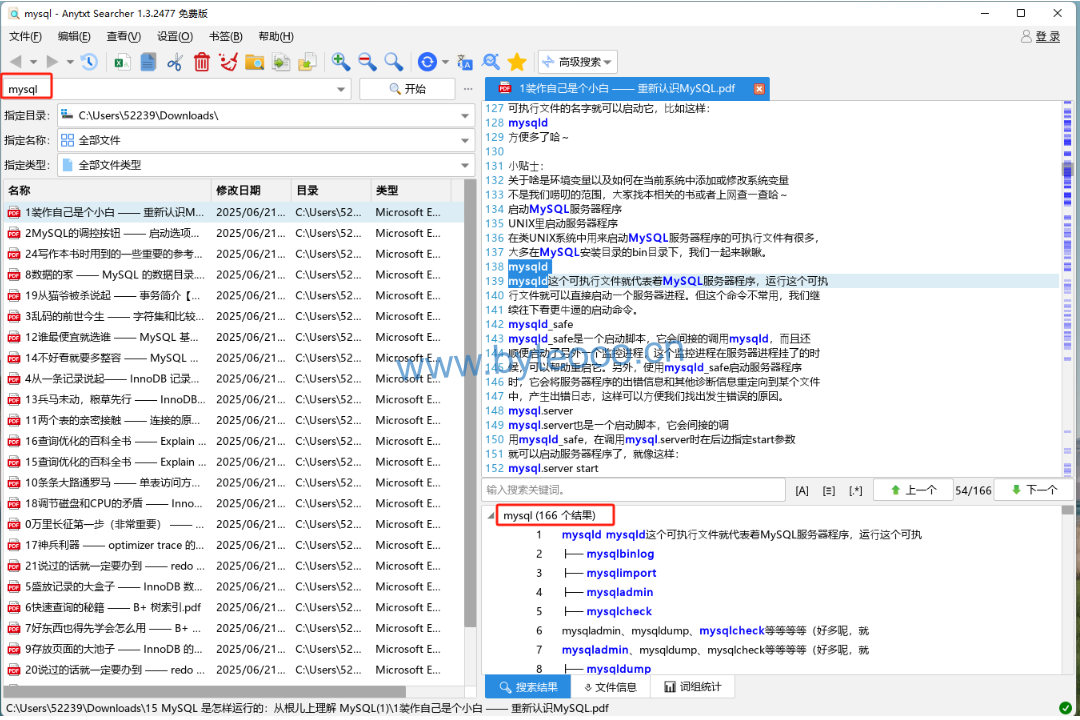The height and width of the screenshot is (720, 1080).
Task: Click the 输入搜索关键词 preview search field
Action: pos(634,490)
